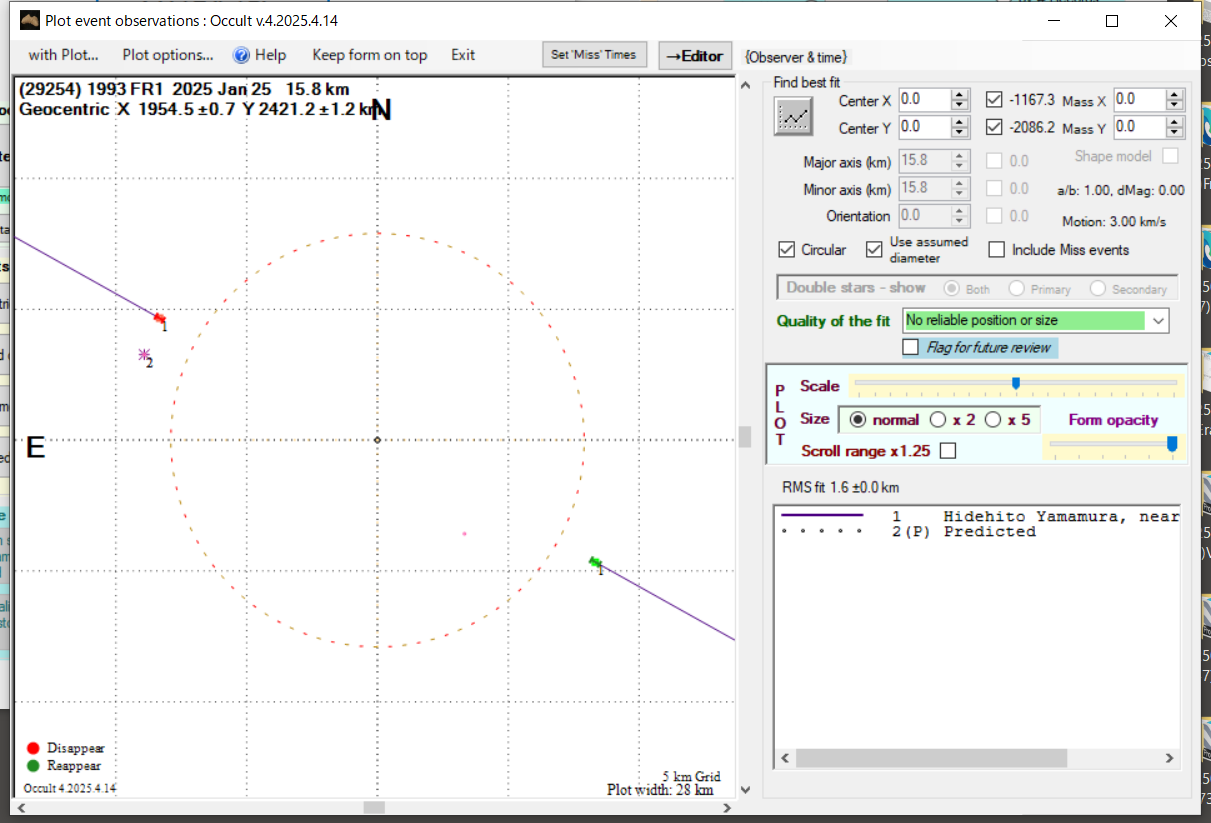Click the Plot Scale slider
1211x823 pixels.
(1015, 383)
